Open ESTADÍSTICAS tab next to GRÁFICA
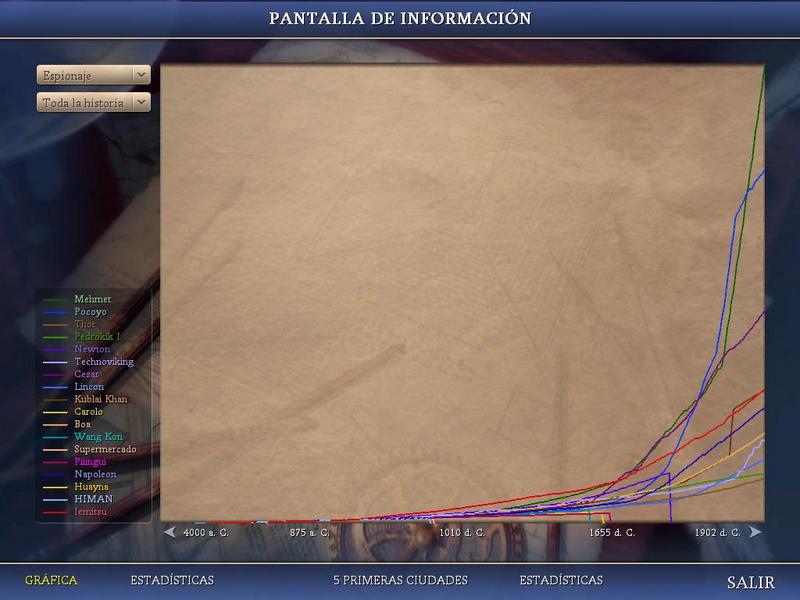800x600 pixels. click(x=171, y=581)
